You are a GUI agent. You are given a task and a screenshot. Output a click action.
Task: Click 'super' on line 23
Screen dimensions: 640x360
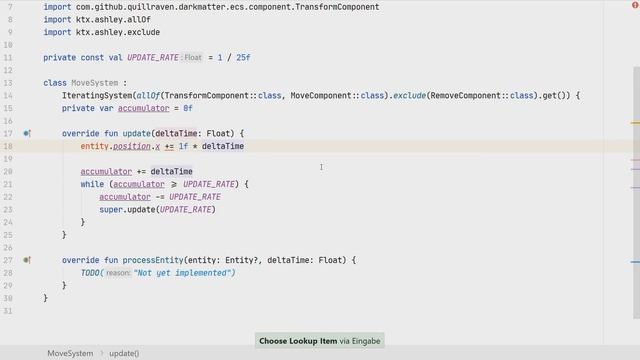click(x=111, y=209)
